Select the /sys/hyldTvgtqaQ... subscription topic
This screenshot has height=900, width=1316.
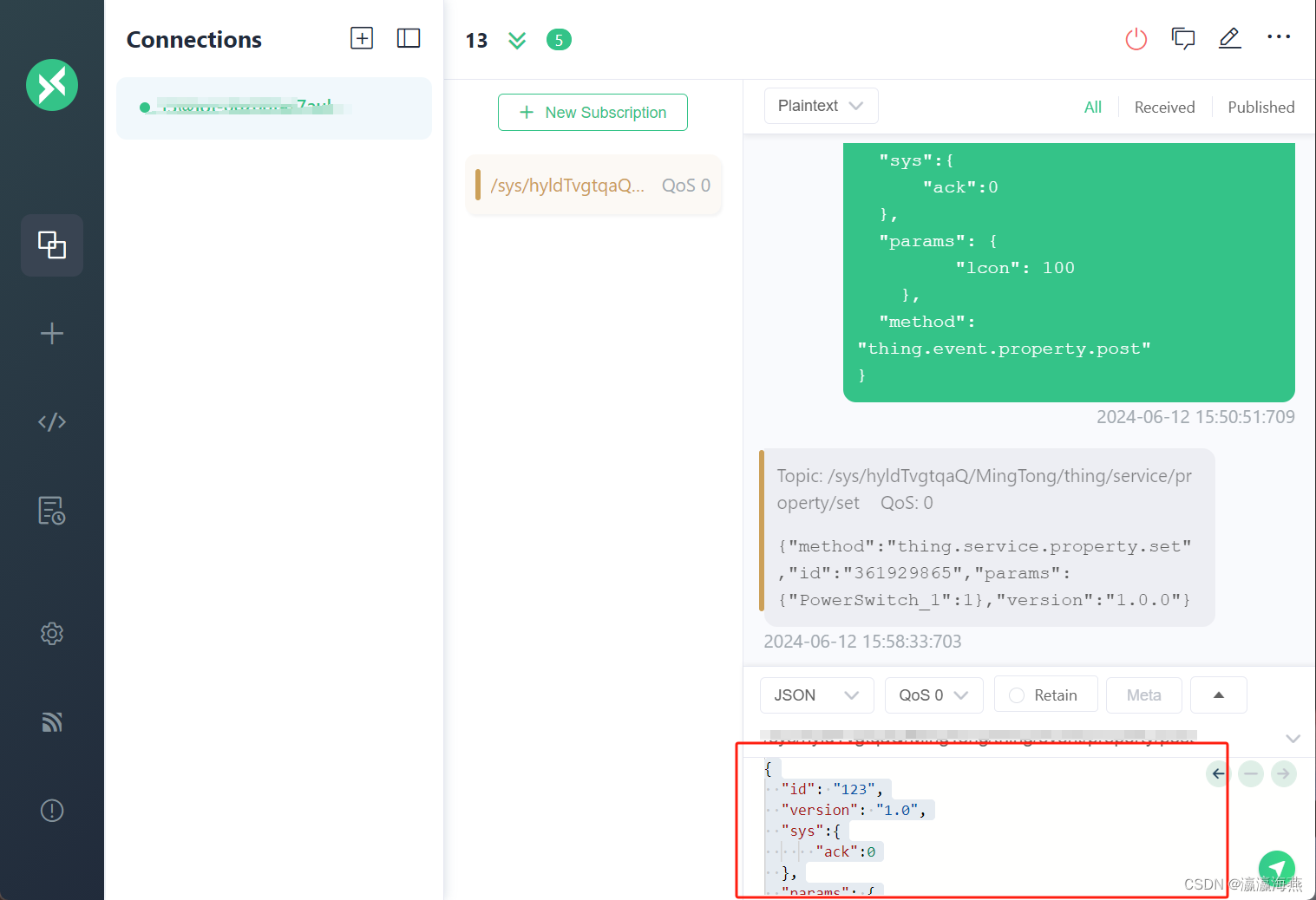[593, 185]
